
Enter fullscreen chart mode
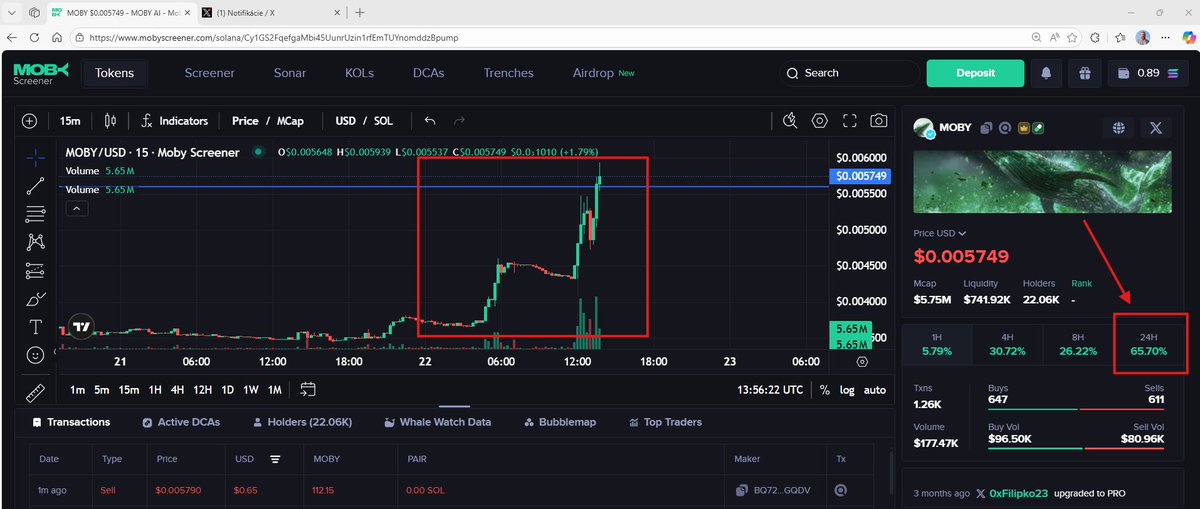pyautogui.click(x=850, y=121)
